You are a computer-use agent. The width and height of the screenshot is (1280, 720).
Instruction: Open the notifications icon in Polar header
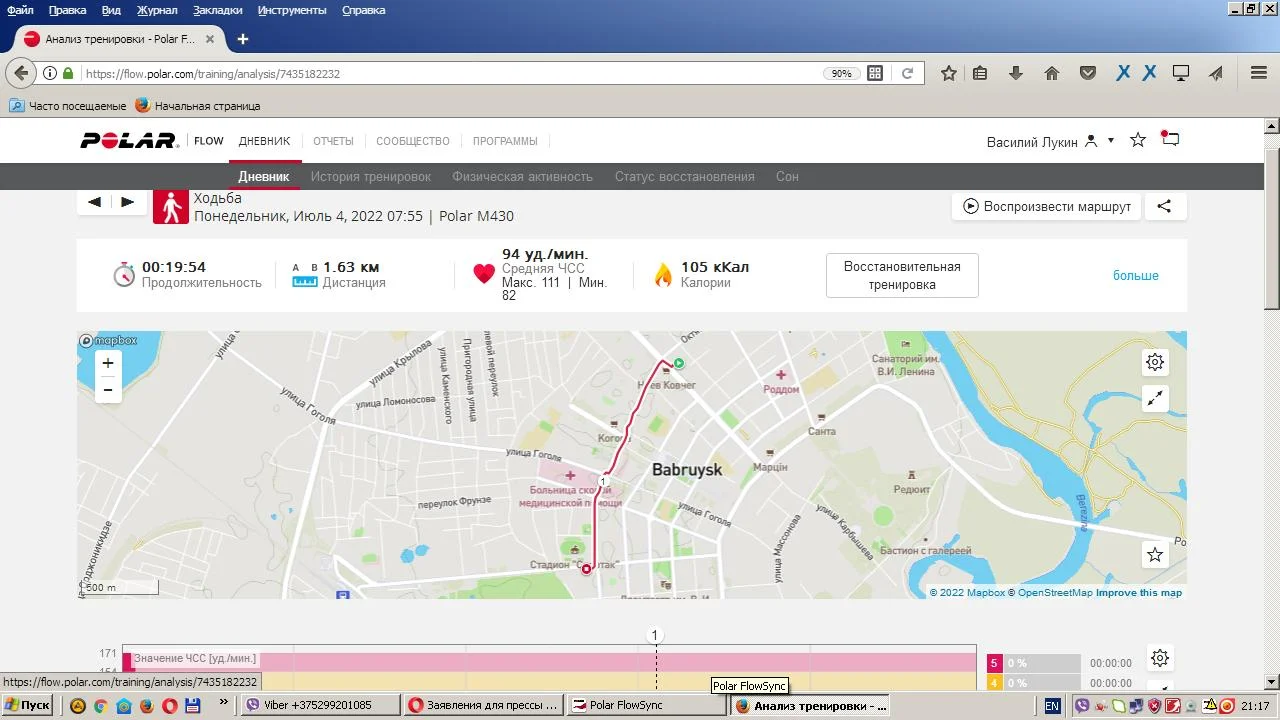[1170, 140]
